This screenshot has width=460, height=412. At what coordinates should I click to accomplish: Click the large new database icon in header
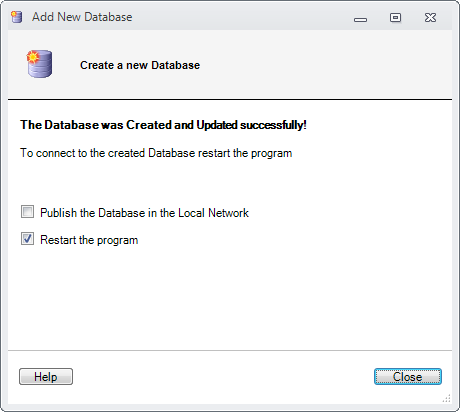(x=39, y=64)
